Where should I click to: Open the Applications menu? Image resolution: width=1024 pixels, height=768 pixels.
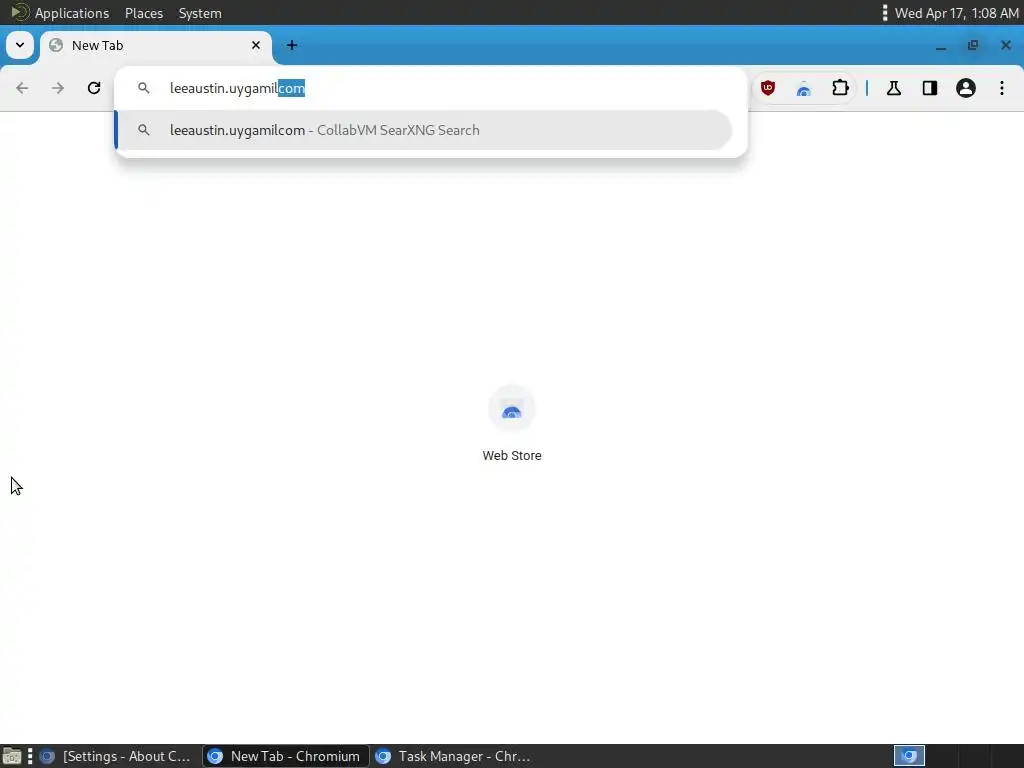pyautogui.click(x=72, y=13)
